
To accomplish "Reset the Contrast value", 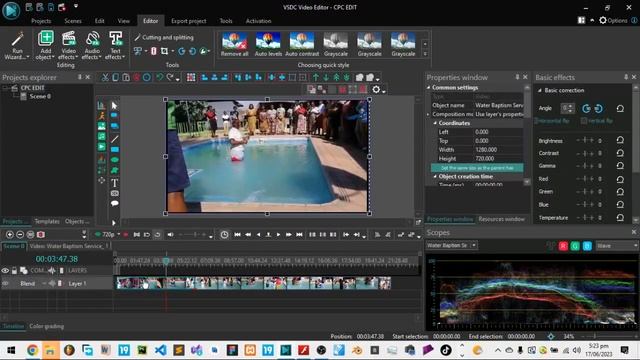I will 620,153.
